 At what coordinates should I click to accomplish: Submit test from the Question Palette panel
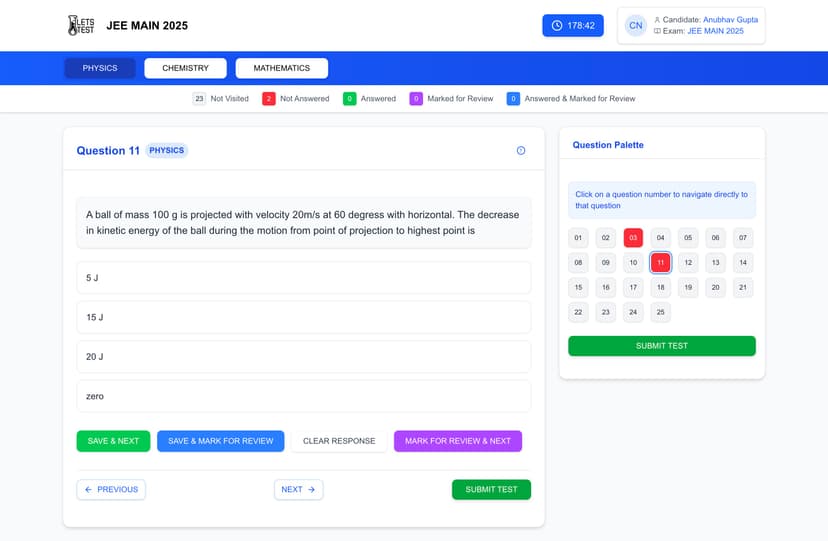(x=661, y=346)
